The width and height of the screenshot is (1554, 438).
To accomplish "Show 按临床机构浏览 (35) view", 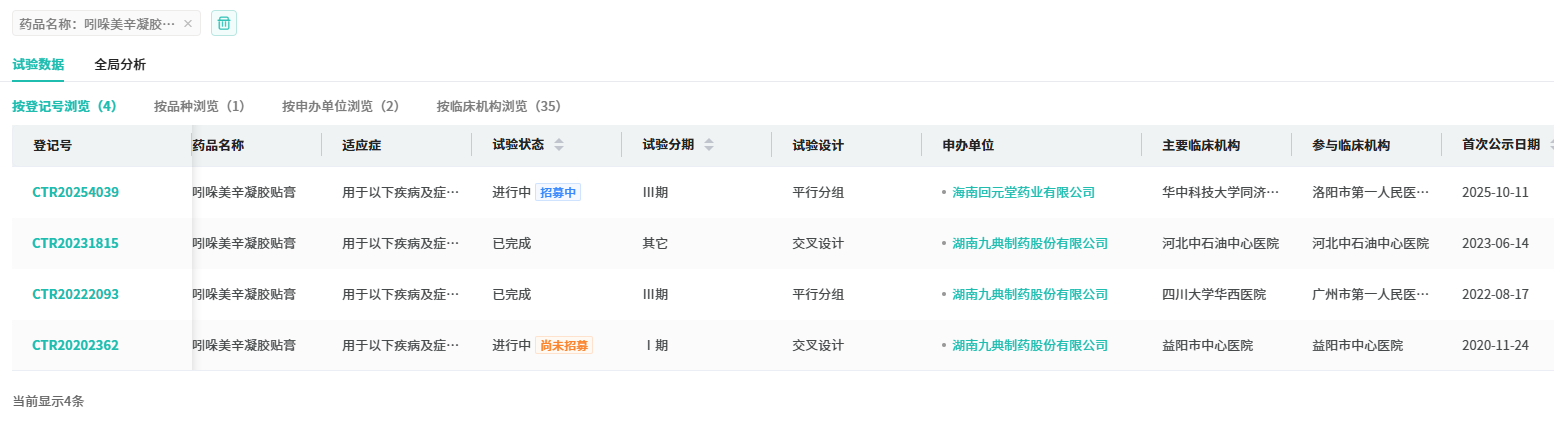I will [498, 106].
